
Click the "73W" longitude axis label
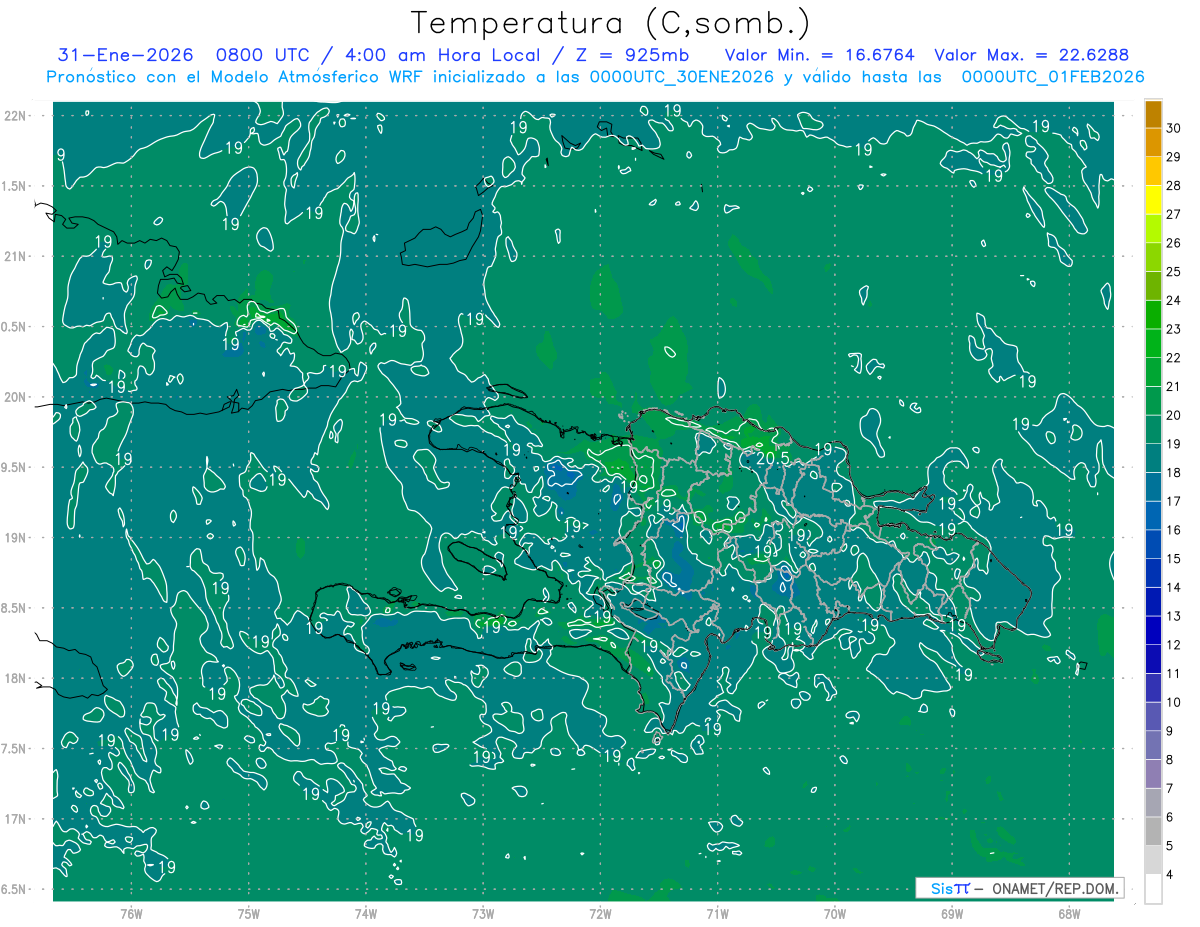[x=483, y=914]
